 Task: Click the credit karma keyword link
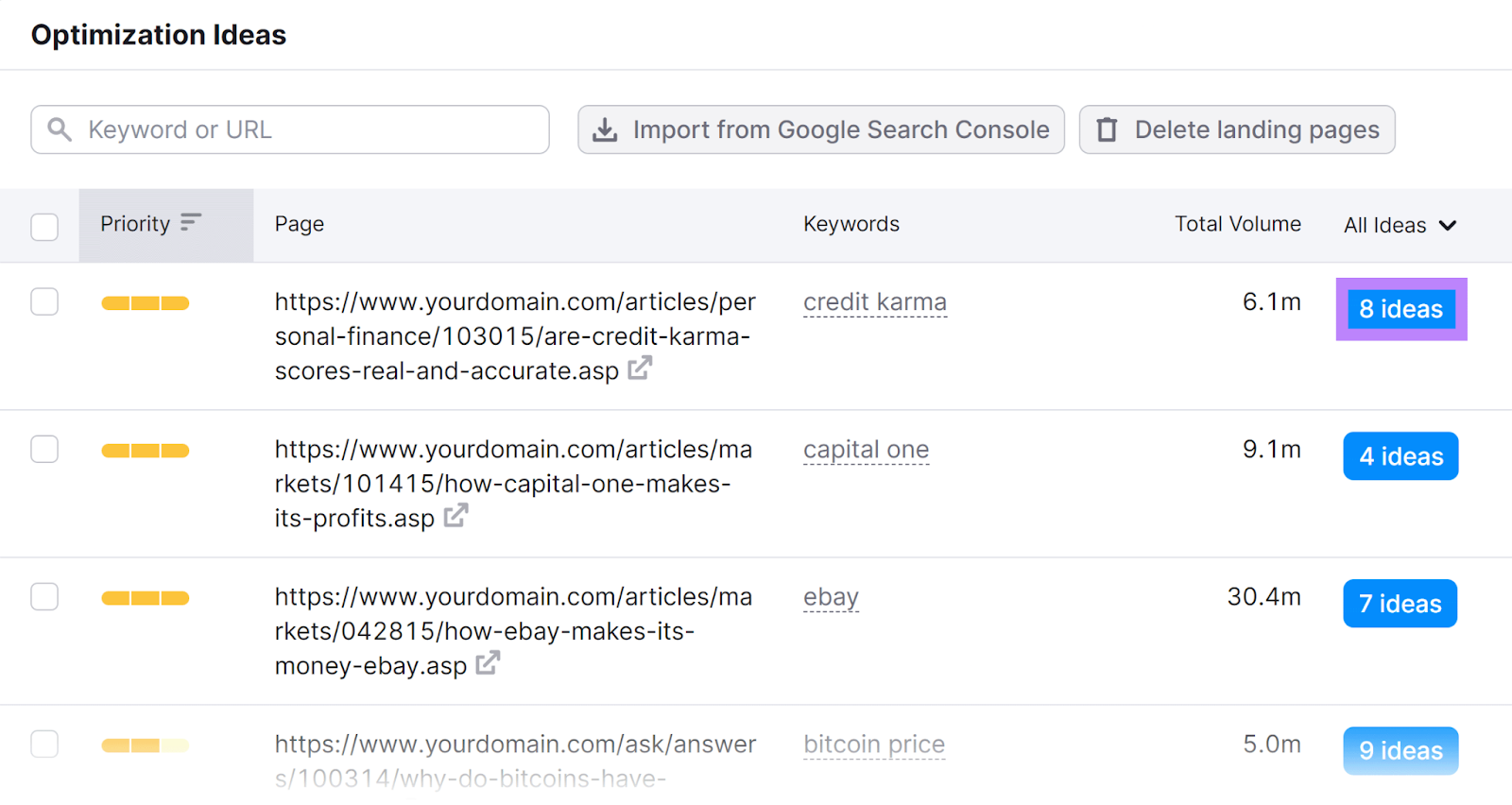pos(874,302)
